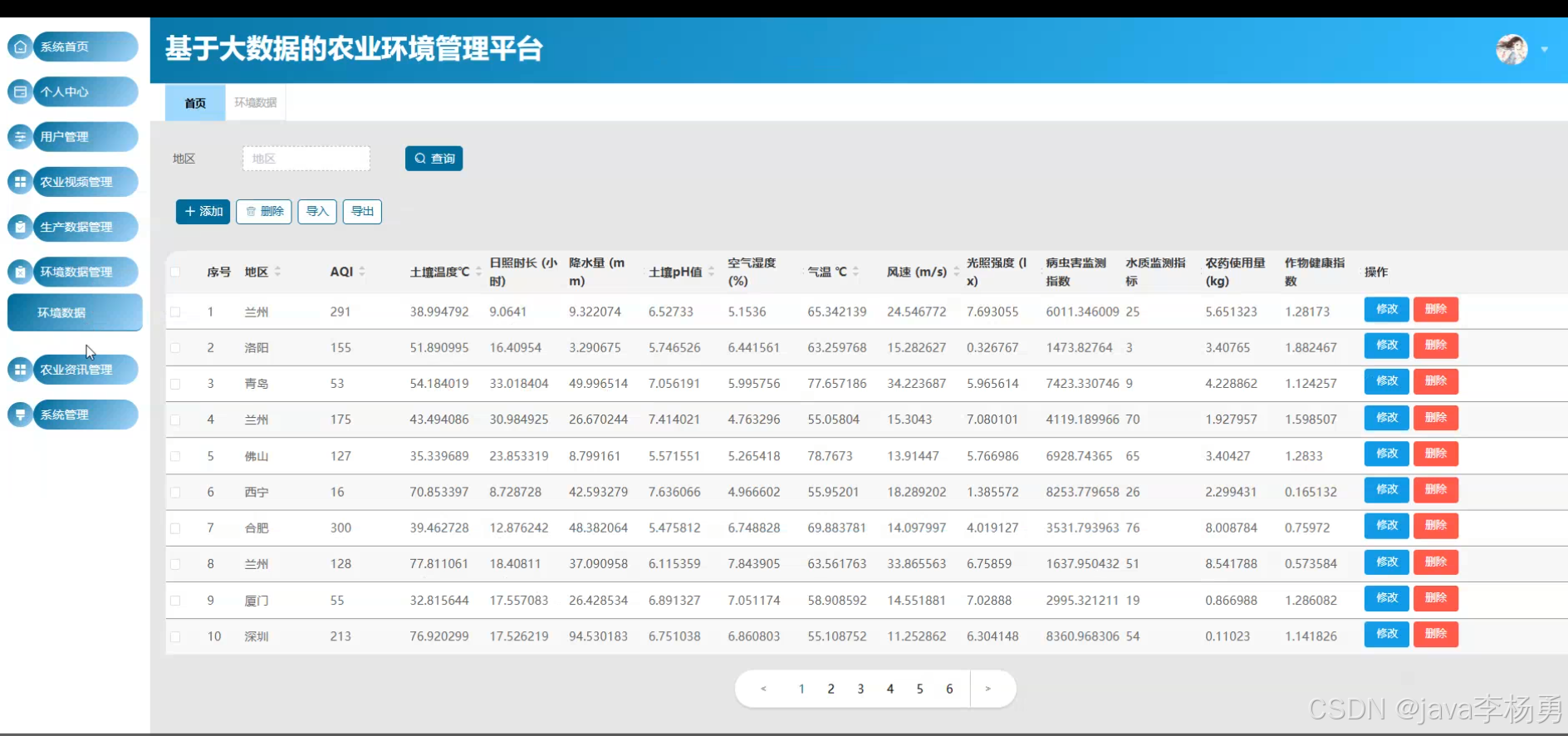The width and height of the screenshot is (1568, 736).
Task: Check the row 1 兰州 checkbox
Action: (175, 312)
